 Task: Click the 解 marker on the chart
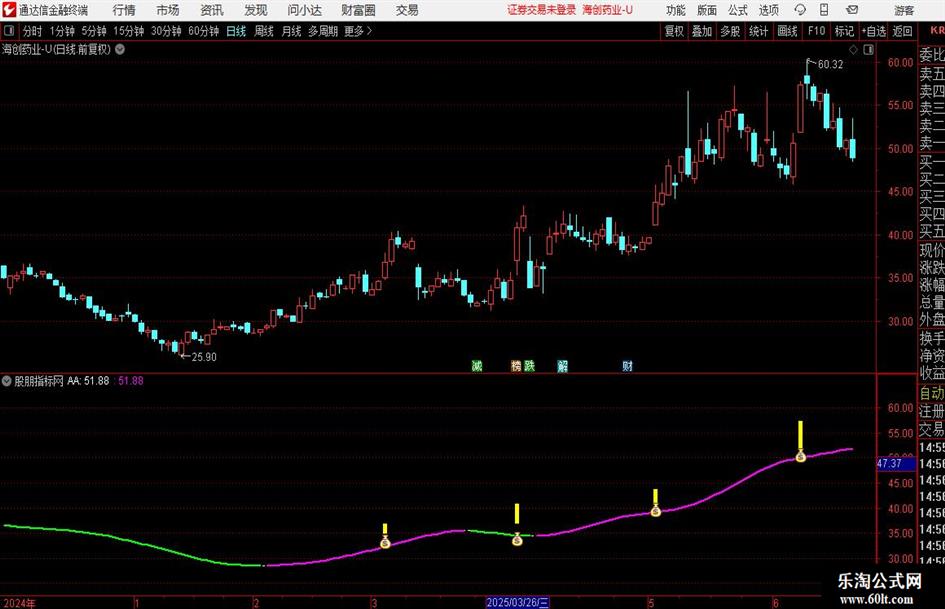pyautogui.click(x=562, y=365)
